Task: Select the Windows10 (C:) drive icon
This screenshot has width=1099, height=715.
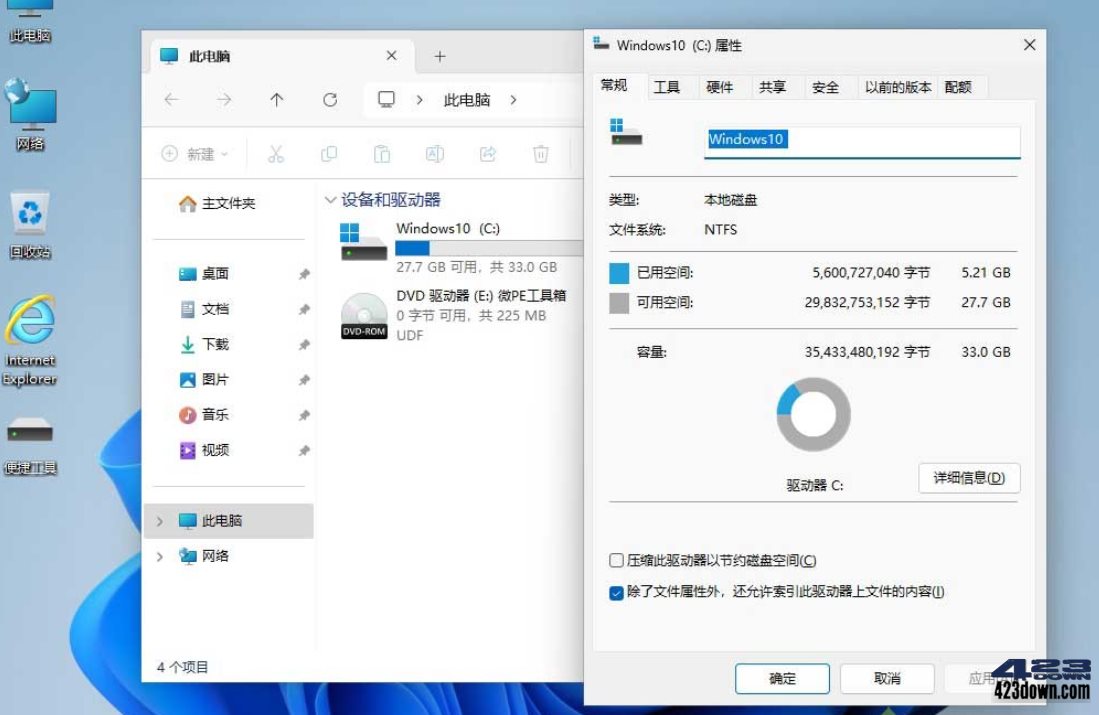Action: click(x=363, y=242)
